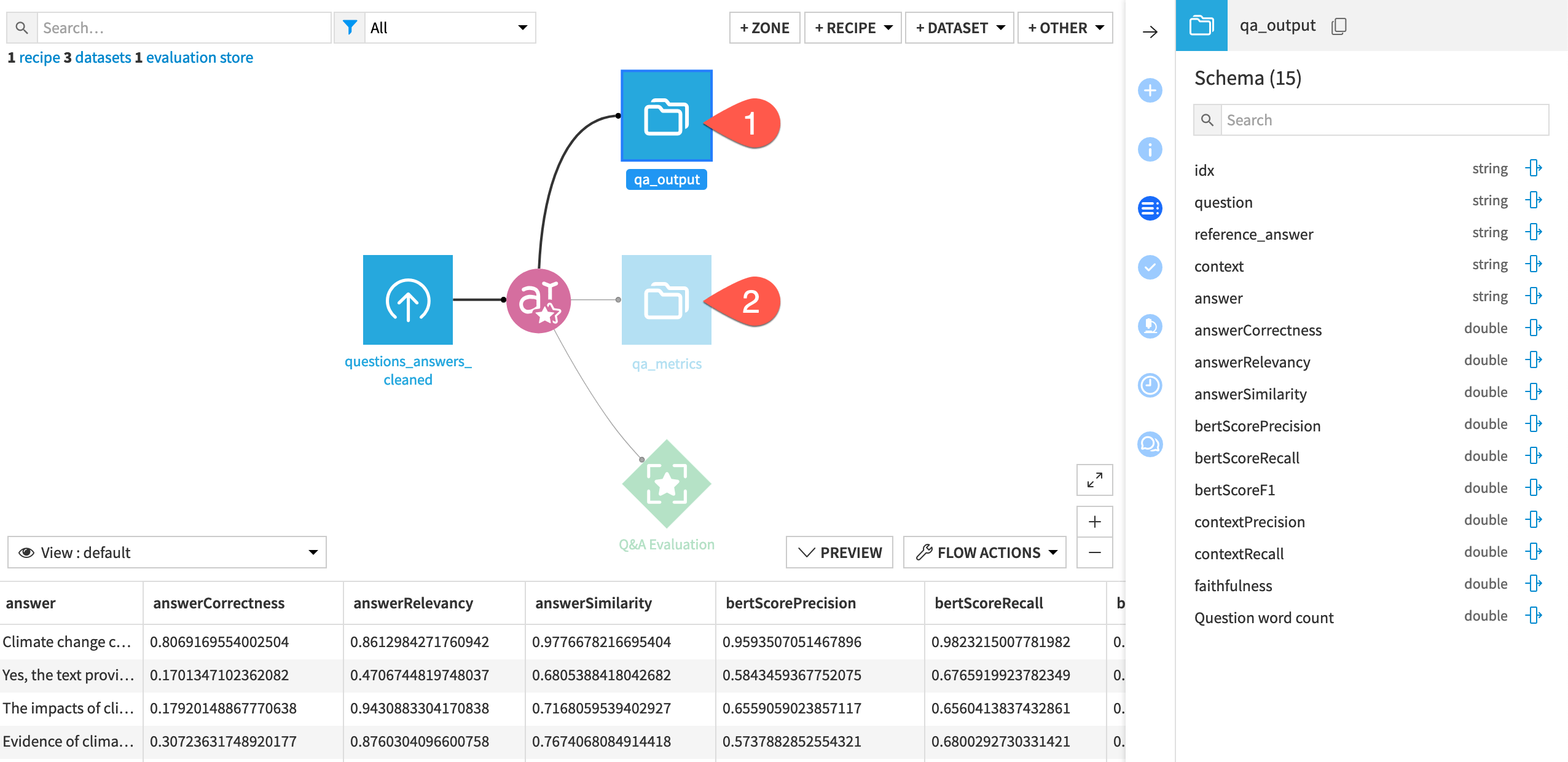This screenshot has width=1568, height=762.
Task: Click the flow fullscreen expand icon
Action: pyautogui.click(x=1094, y=480)
